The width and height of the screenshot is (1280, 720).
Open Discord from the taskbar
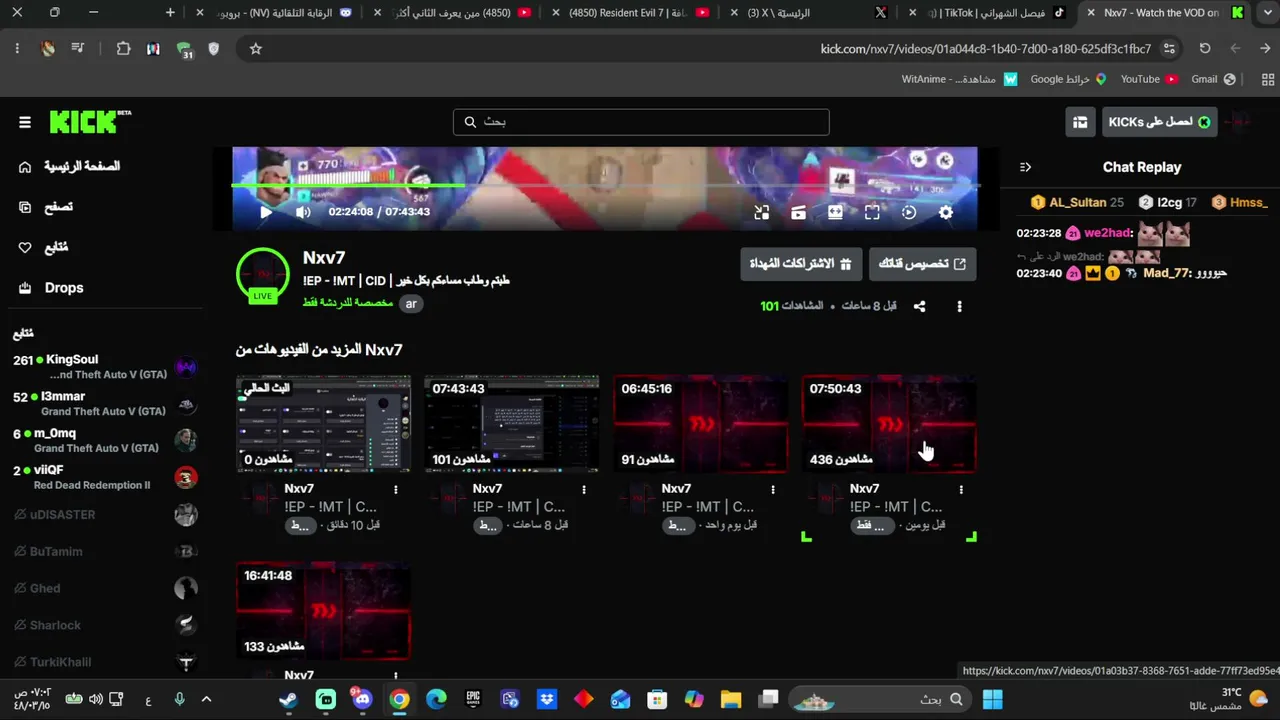point(361,699)
